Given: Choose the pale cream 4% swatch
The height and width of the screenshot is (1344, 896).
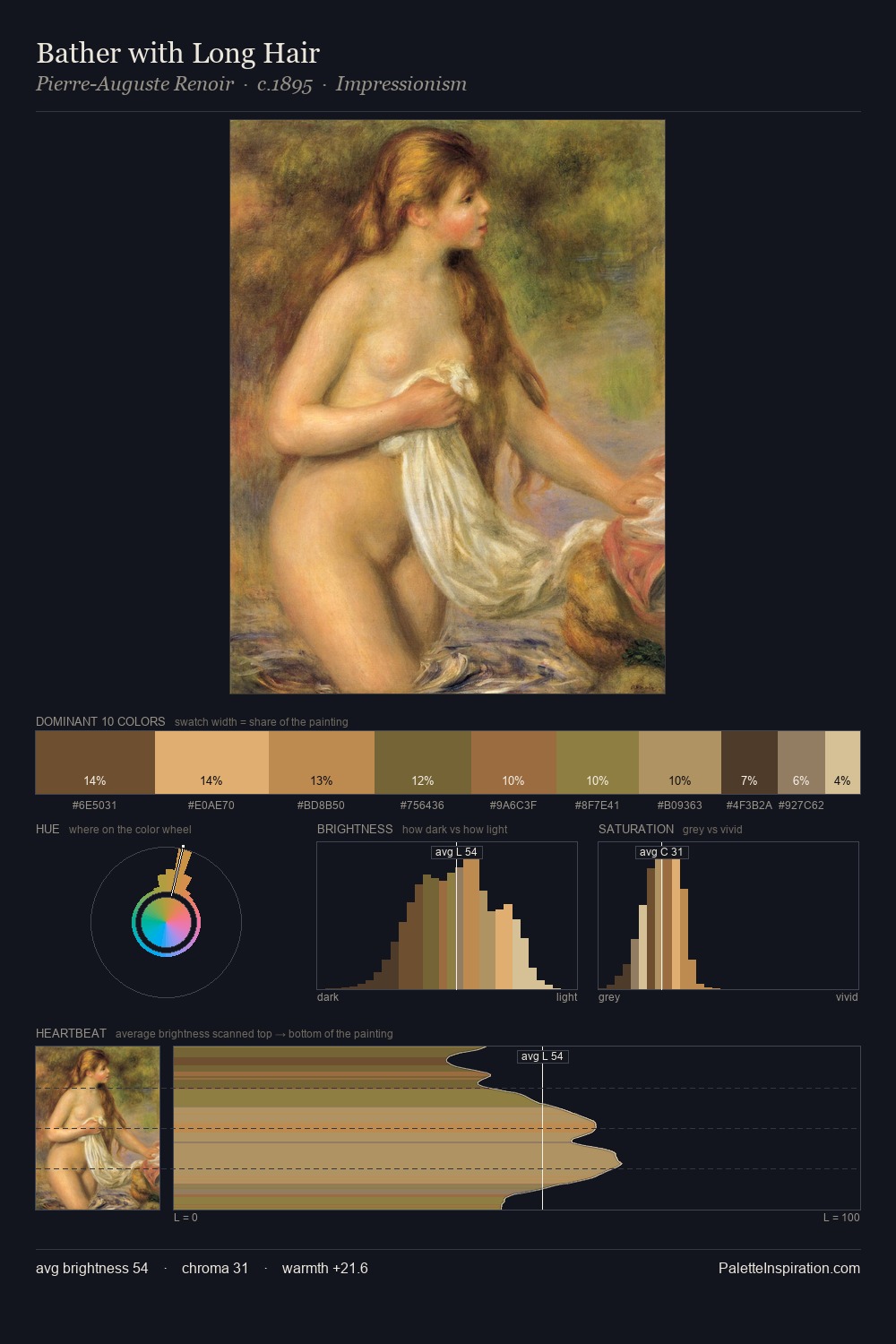Looking at the screenshot, I should pyautogui.click(x=842, y=762).
